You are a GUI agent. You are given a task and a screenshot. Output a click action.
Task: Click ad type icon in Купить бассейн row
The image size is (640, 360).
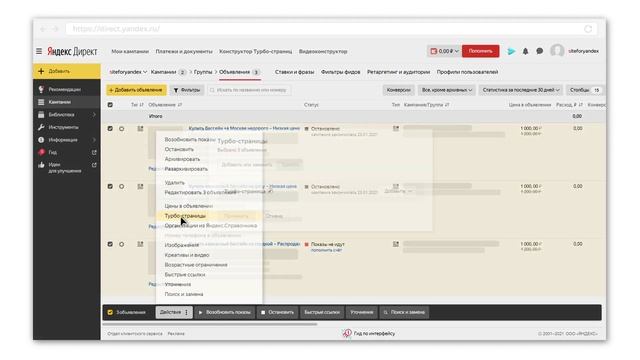pos(140,129)
